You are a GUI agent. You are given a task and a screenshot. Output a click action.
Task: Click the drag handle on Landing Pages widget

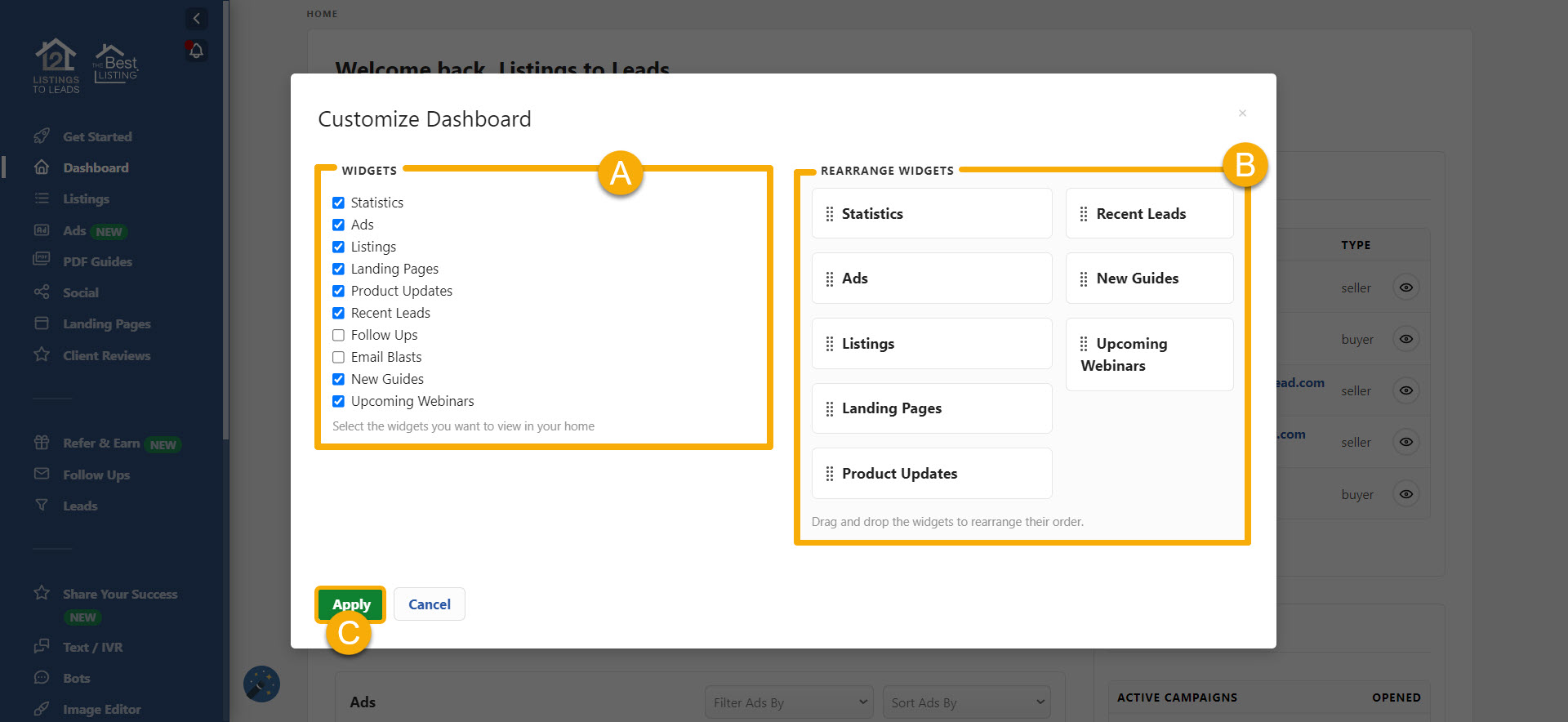pyautogui.click(x=830, y=408)
